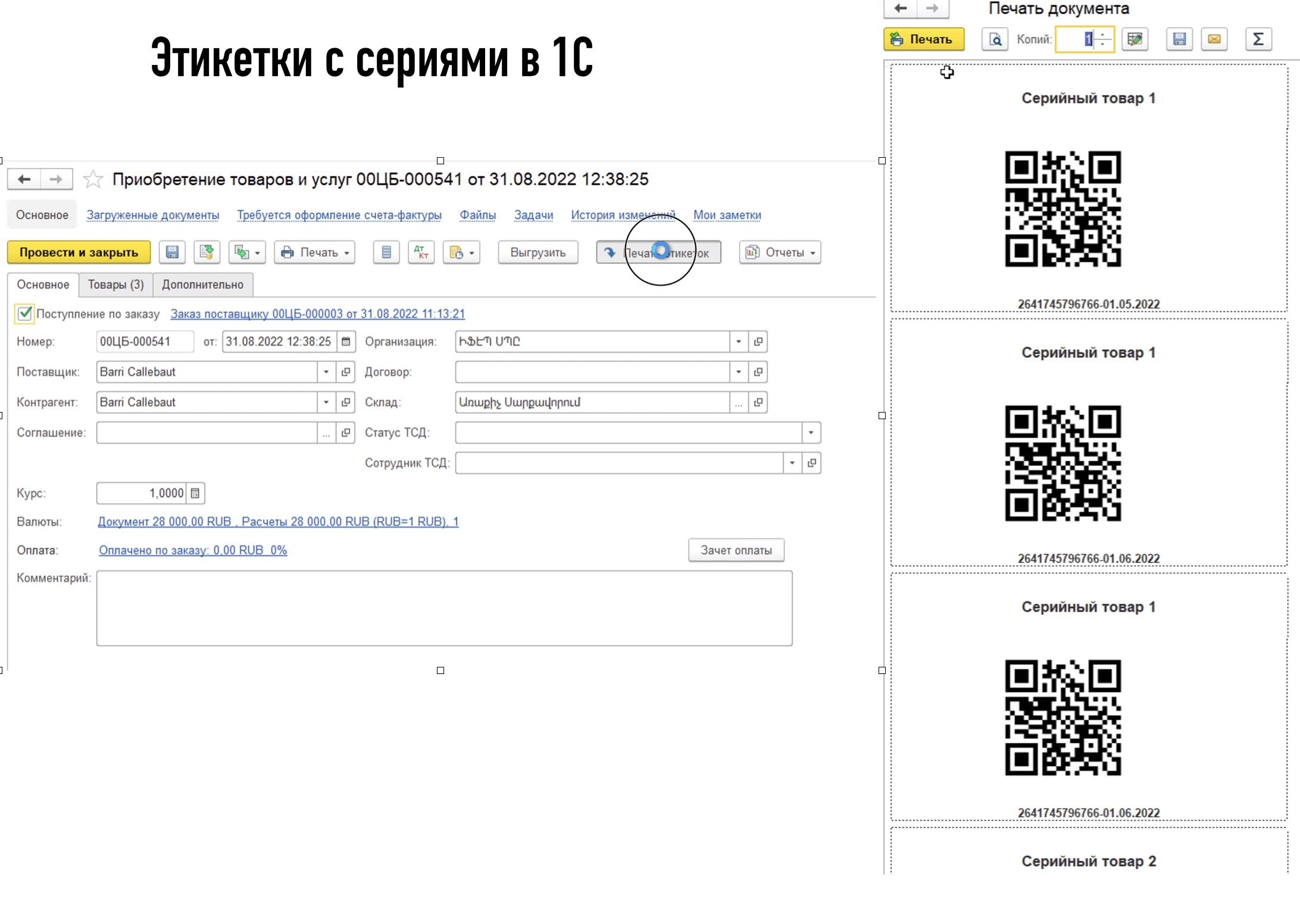Click the yellow Печать button in print window
The width and height of the screenshot is (1300, 924).
pos(924,39)
